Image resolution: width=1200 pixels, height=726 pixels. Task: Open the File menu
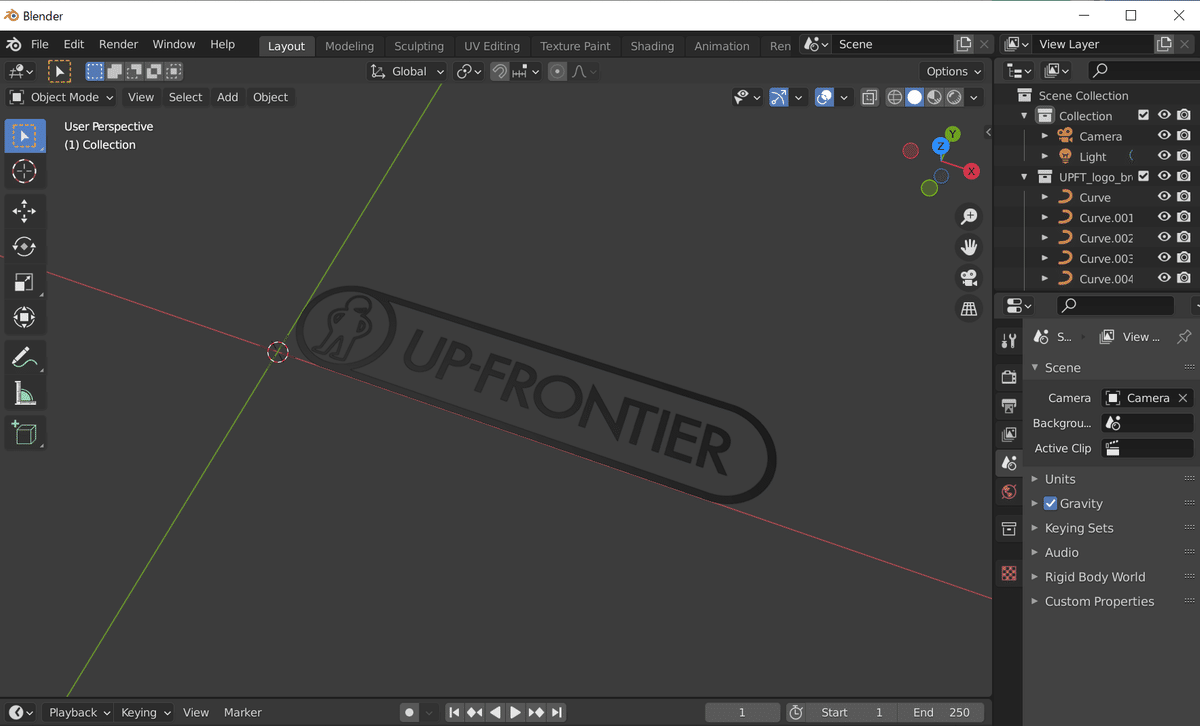[40, 44]
